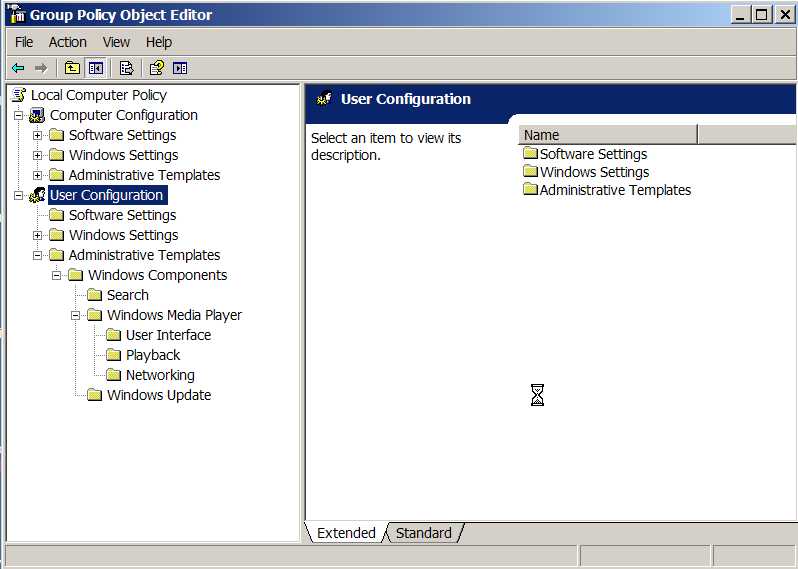Select the Windows Media Player label
The width and height of the screenshot is (798, 569).
175,315
